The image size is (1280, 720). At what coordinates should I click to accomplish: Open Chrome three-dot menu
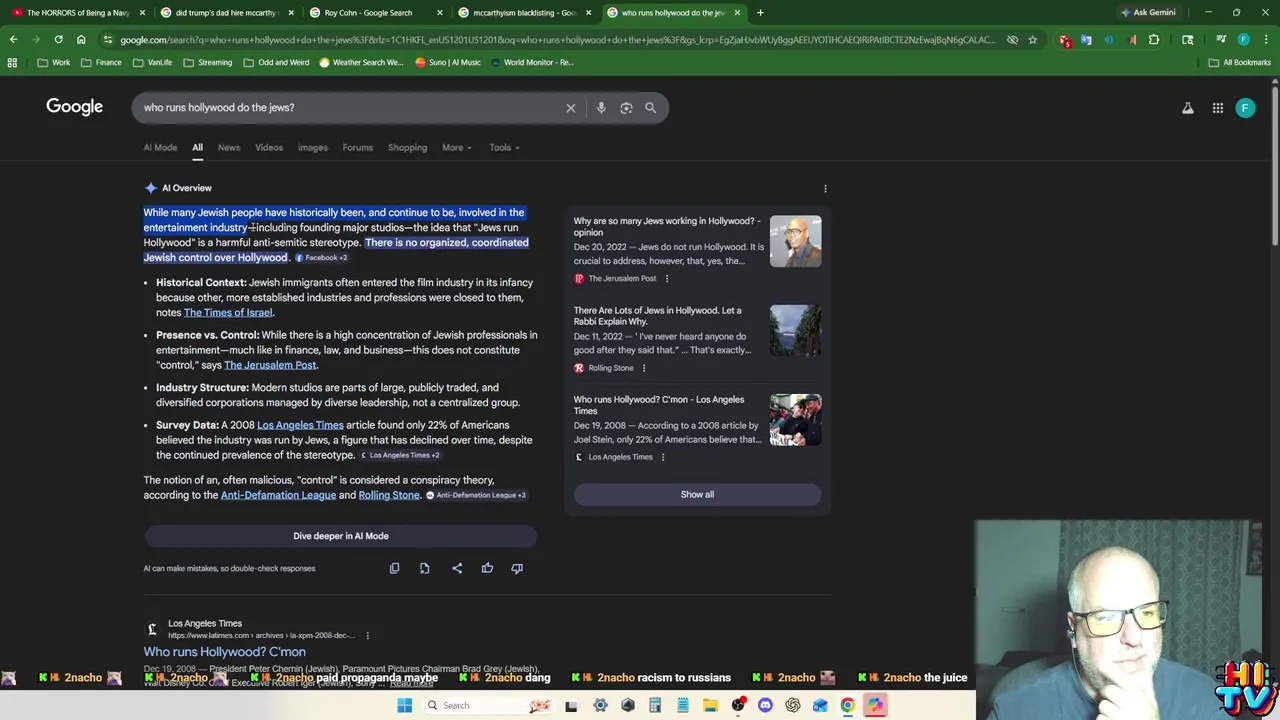1266,40
